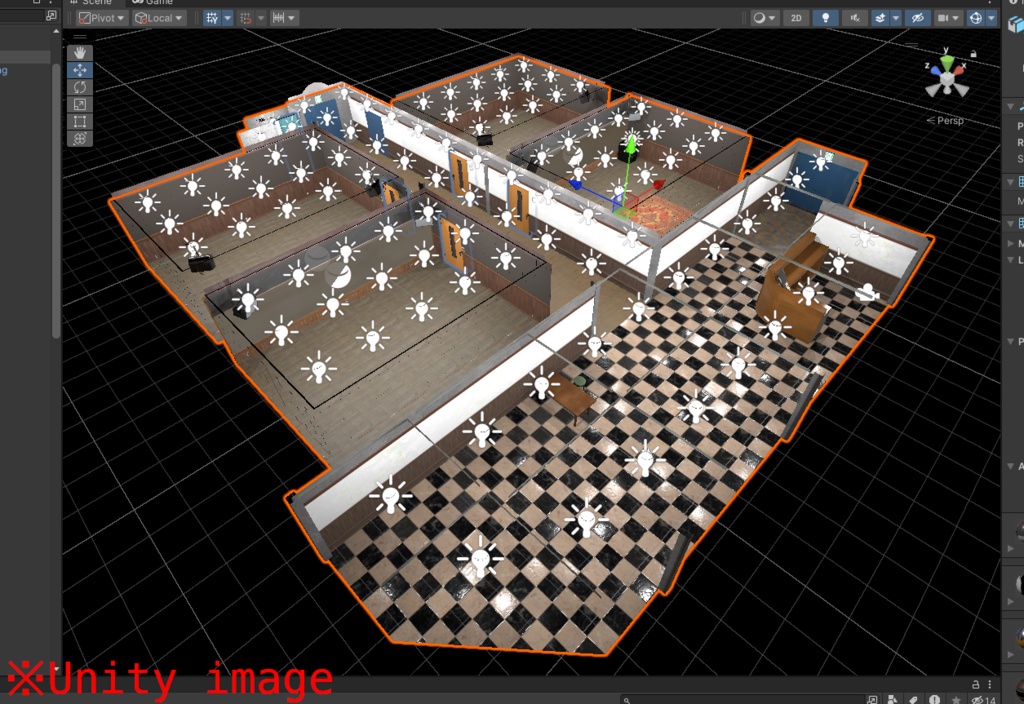The height and width of the screenshot is (704, 1024).
Task: Select the Transform tool
Action: tap(80, 138)
